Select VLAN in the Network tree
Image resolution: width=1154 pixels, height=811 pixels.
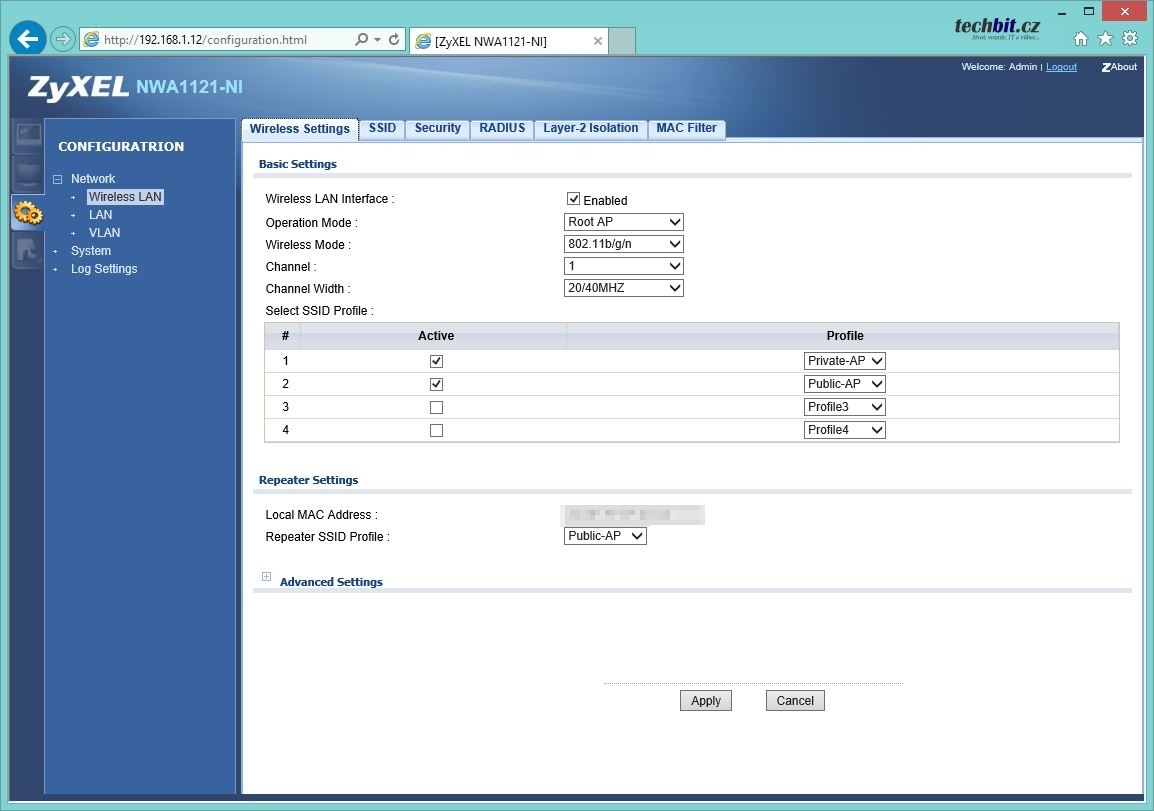coord(104,233)
